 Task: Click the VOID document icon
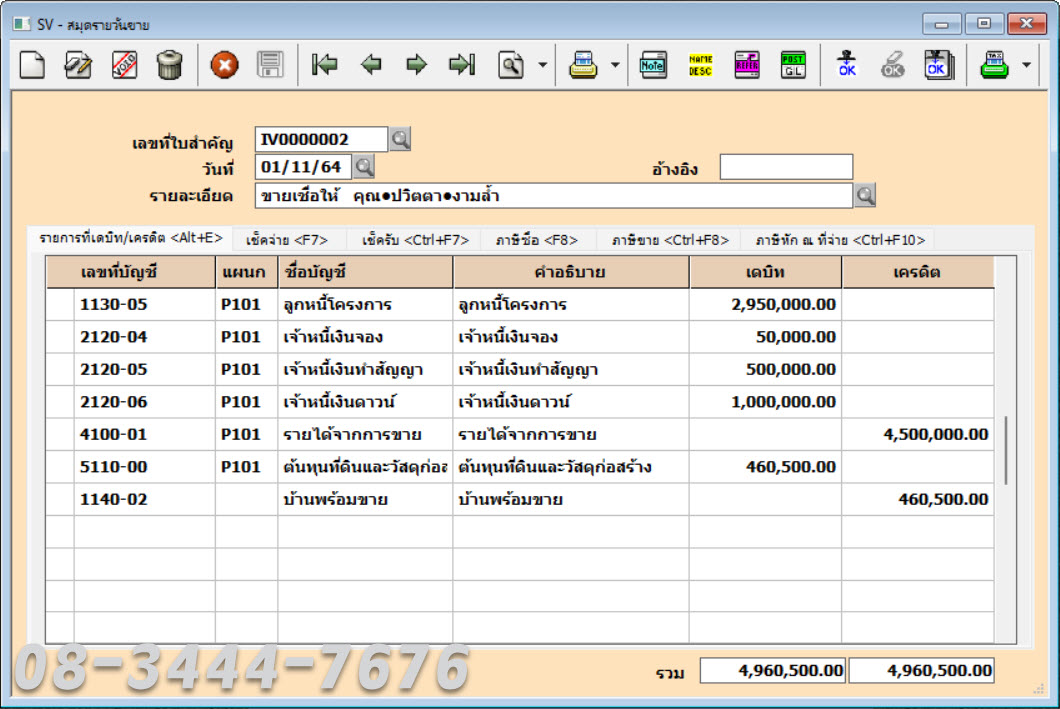(124, 65)
